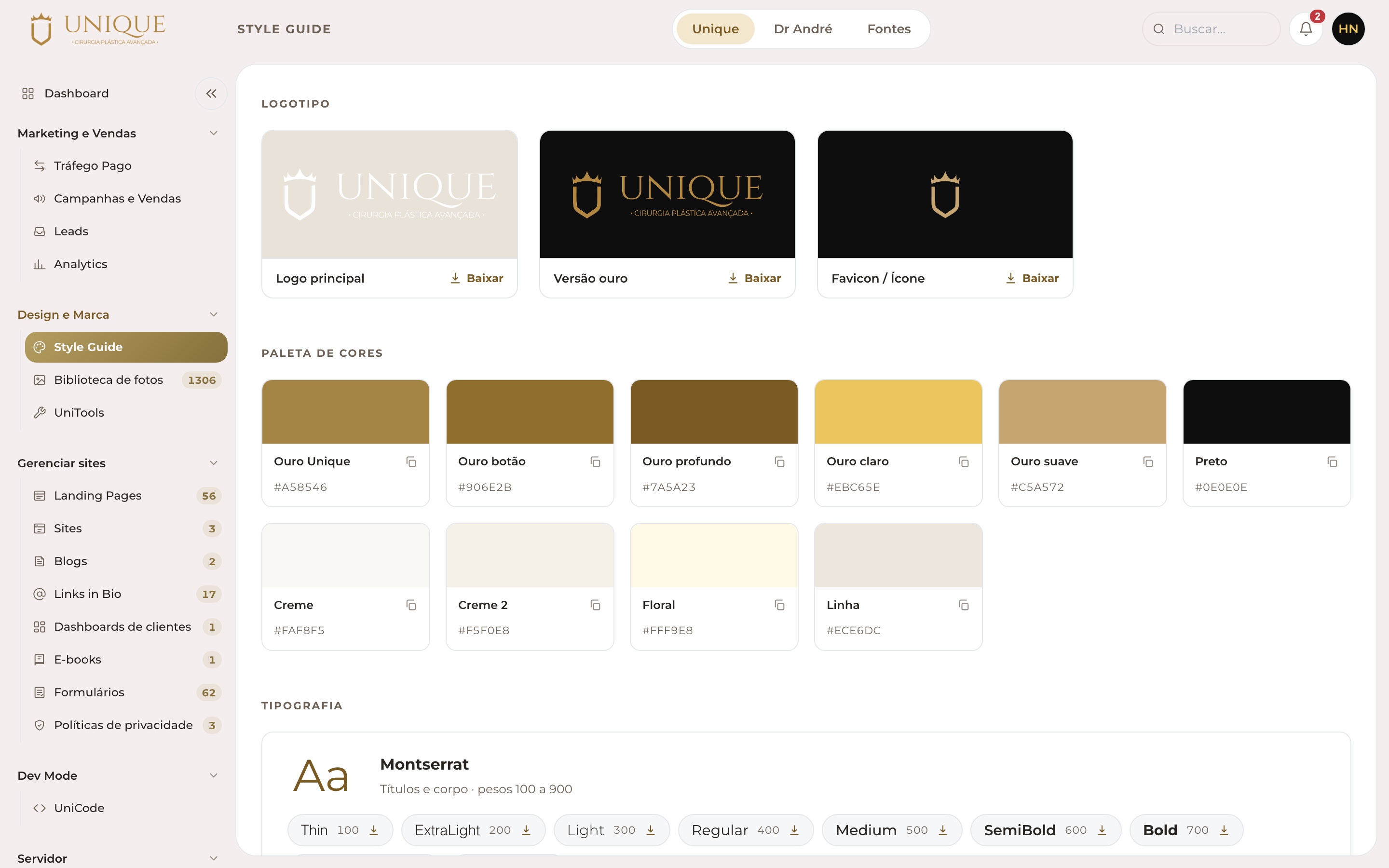This screenshot has width=1389, height=868.
Task: Copy the Linha color code
Action: 964,605
